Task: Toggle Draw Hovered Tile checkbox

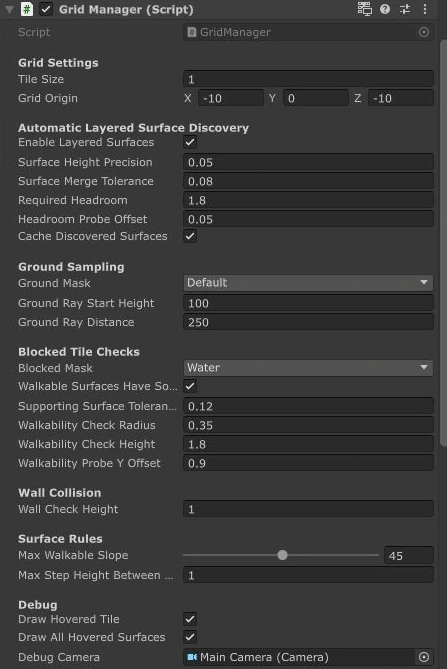Action: (190, 619)
